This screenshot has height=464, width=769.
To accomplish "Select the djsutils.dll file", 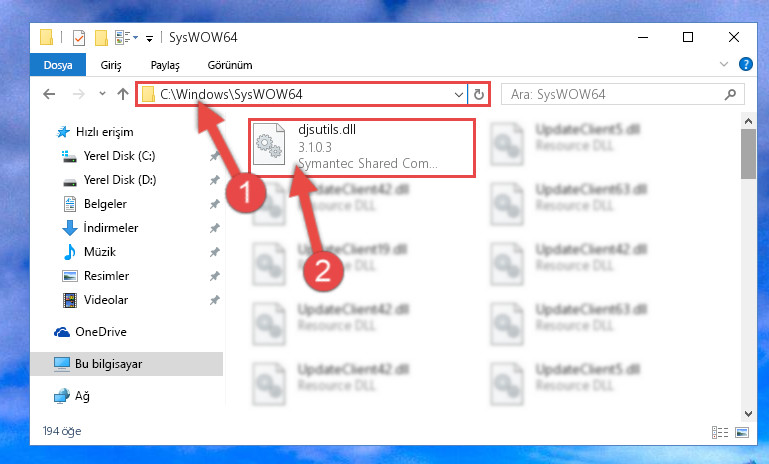I will click(x=361, y=147).
